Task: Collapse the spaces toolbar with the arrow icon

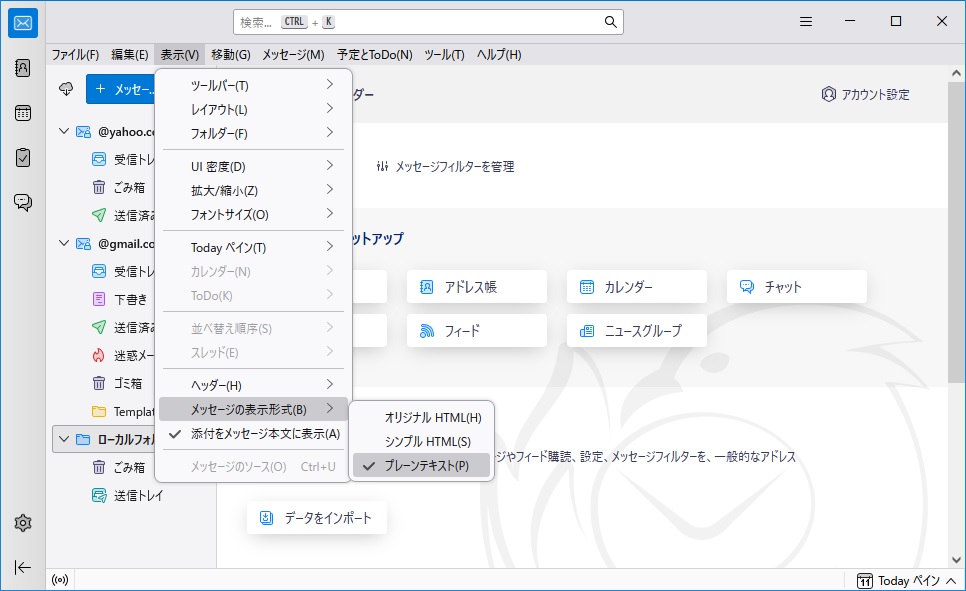Action: pyautogui.click(x=23, y=567)
